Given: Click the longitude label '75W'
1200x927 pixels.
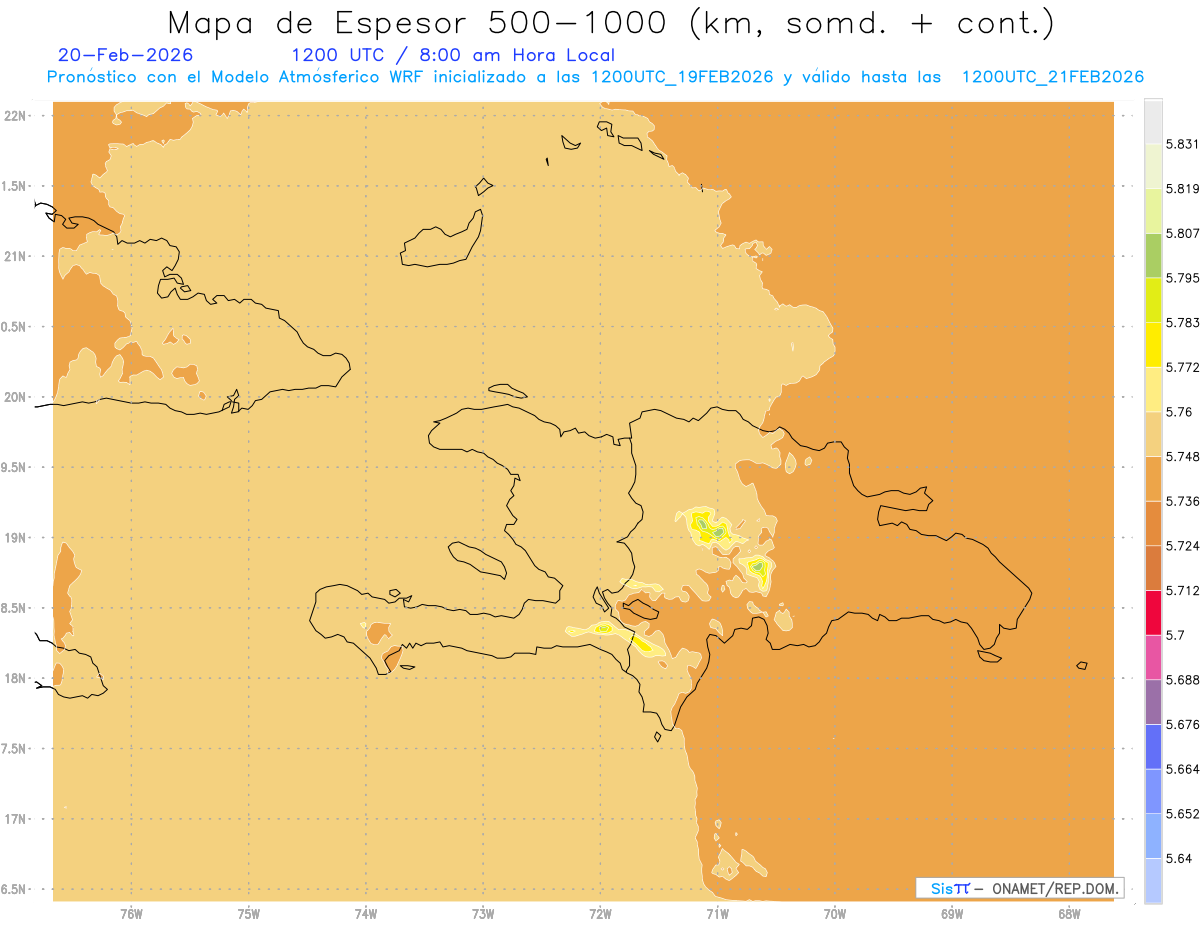Looking at the screenshot, I should [x=248, y=913].
